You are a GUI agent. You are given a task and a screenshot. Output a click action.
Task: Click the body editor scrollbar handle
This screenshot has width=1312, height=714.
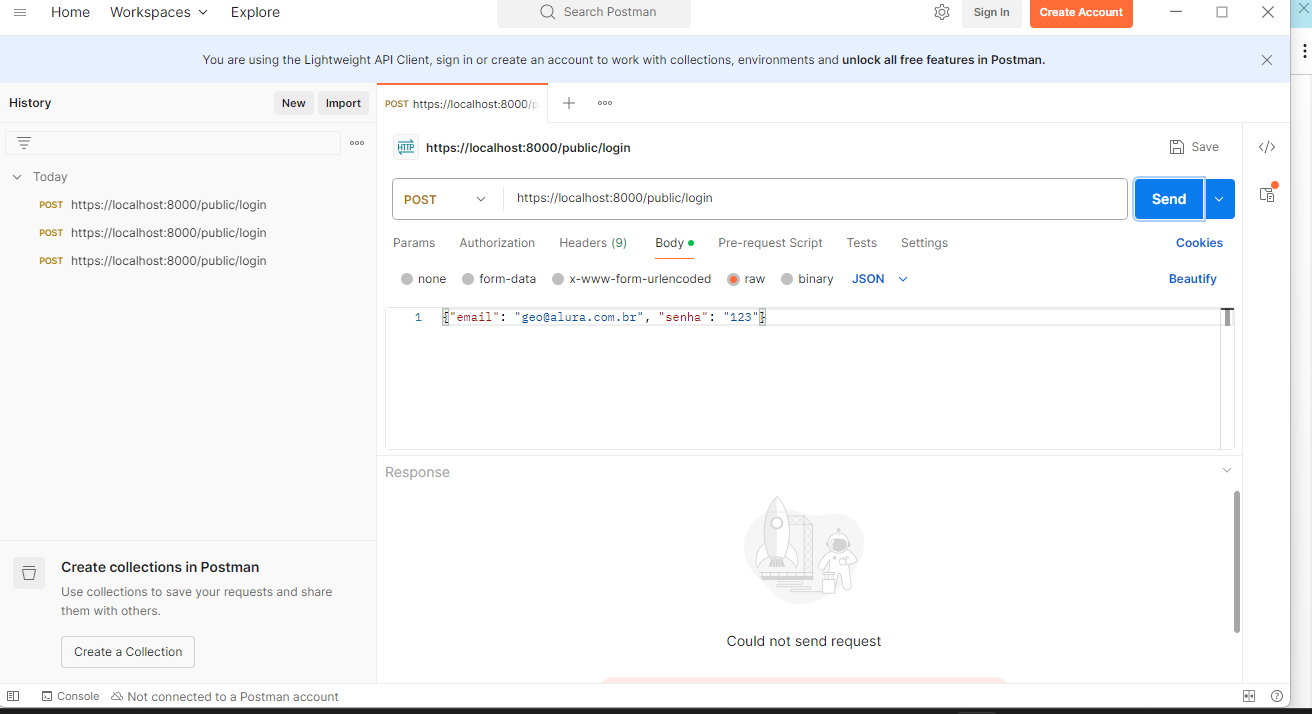tap(1227, 317)
